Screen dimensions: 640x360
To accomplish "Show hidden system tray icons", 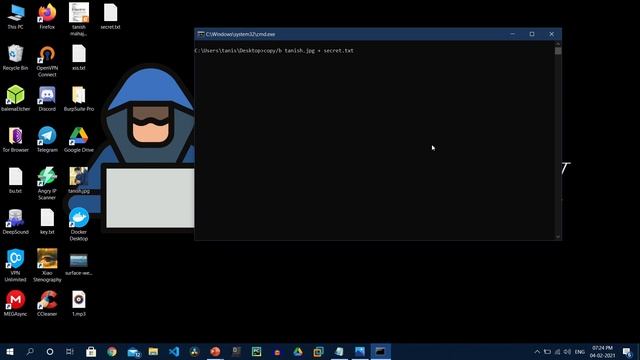I will pos(537,351).
